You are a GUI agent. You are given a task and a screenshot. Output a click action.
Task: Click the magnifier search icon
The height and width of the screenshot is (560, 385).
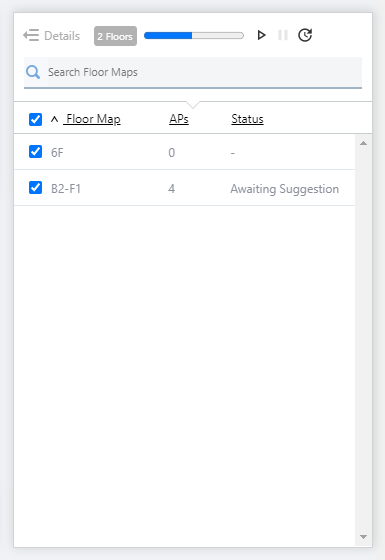pos(33,72)
